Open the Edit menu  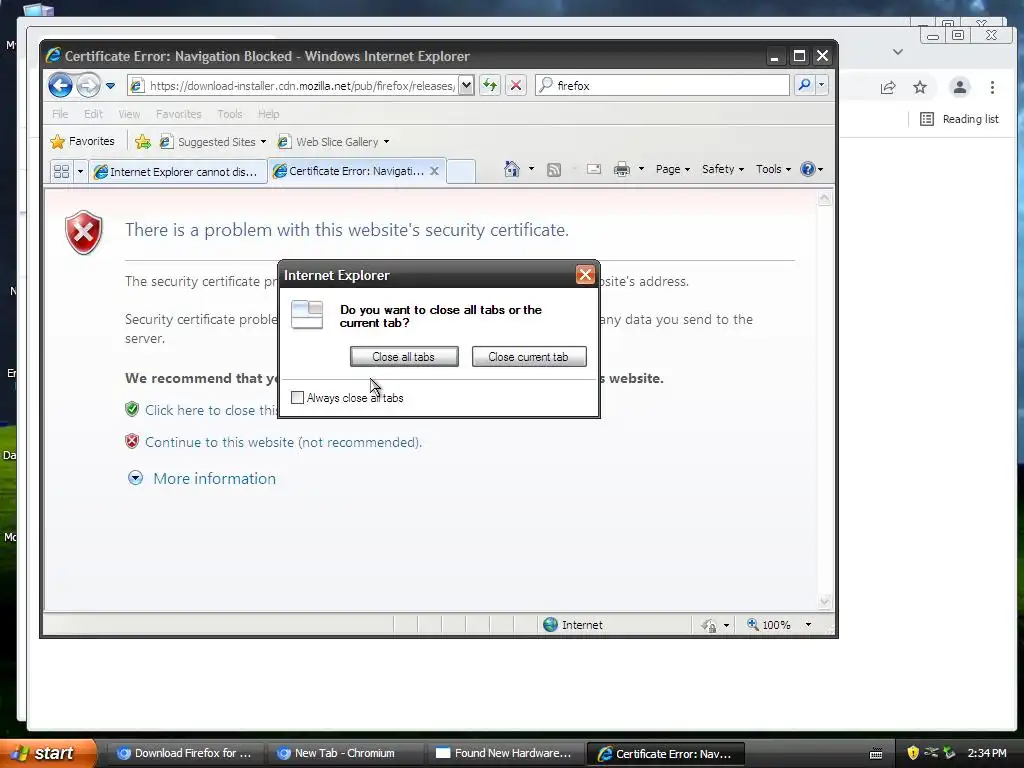coord(93,114)
